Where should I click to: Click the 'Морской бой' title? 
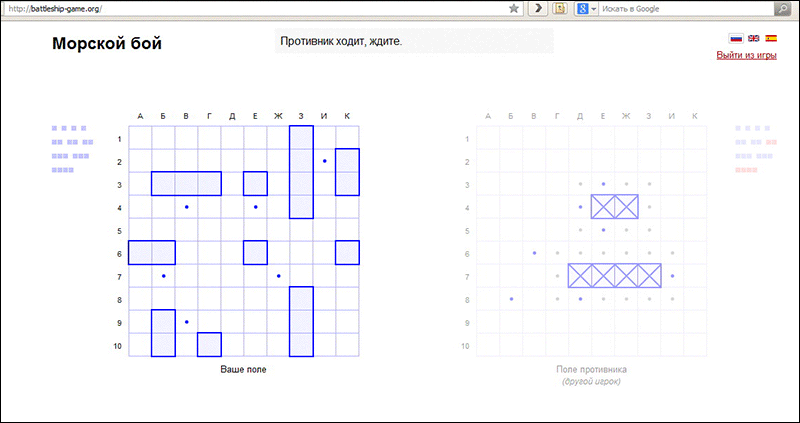point(107,43)
